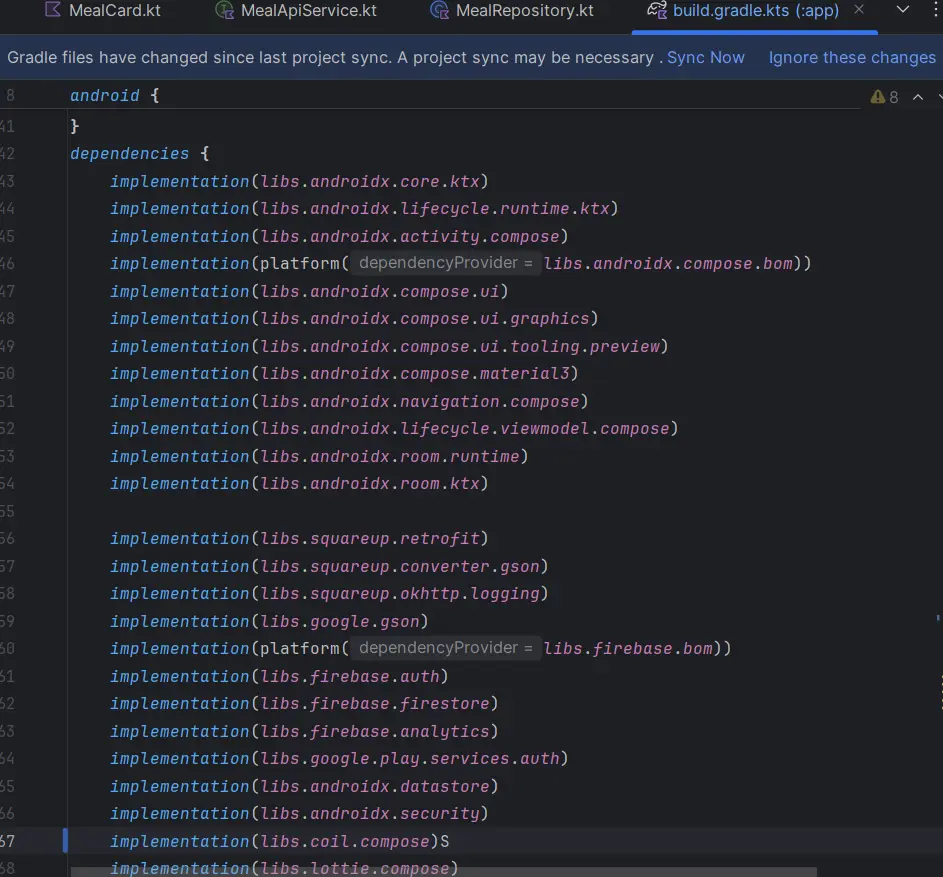Screen dimensions: 943x877
Task: Click the MealRepository.kt tab file icon
Action: (x=440, y=10)
